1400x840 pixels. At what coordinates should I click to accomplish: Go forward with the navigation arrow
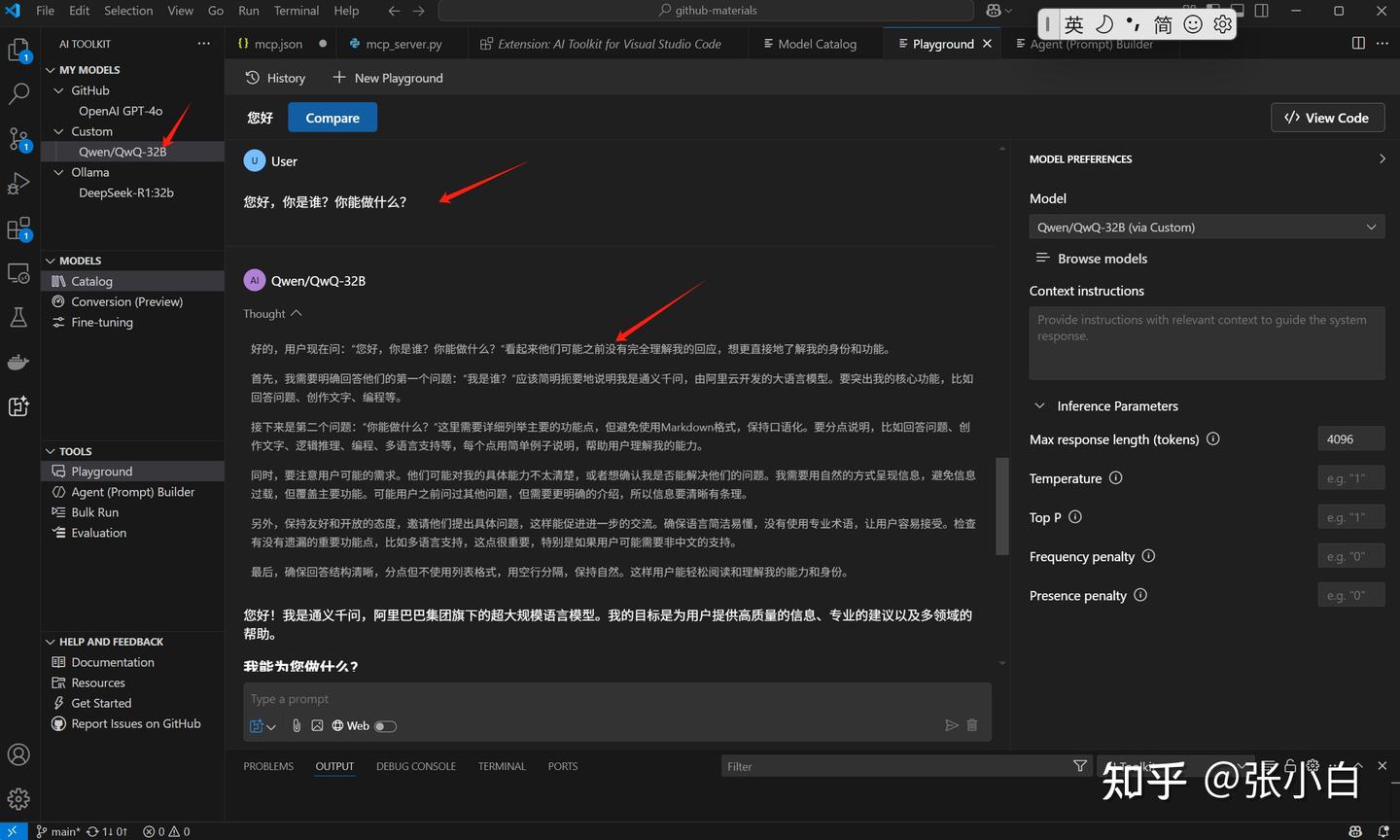[x=419, y=11]
